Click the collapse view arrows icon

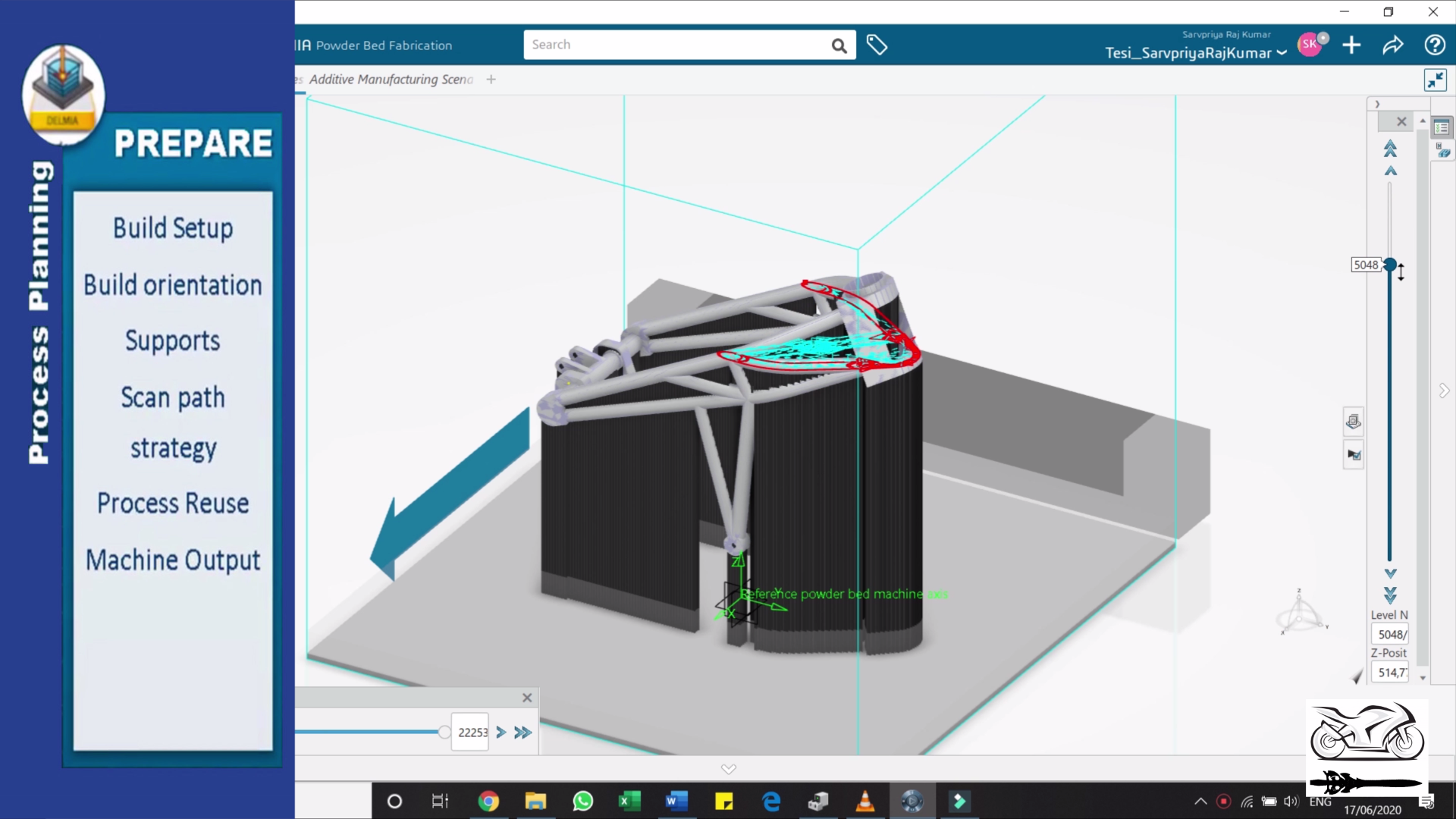pos(1435,80)
